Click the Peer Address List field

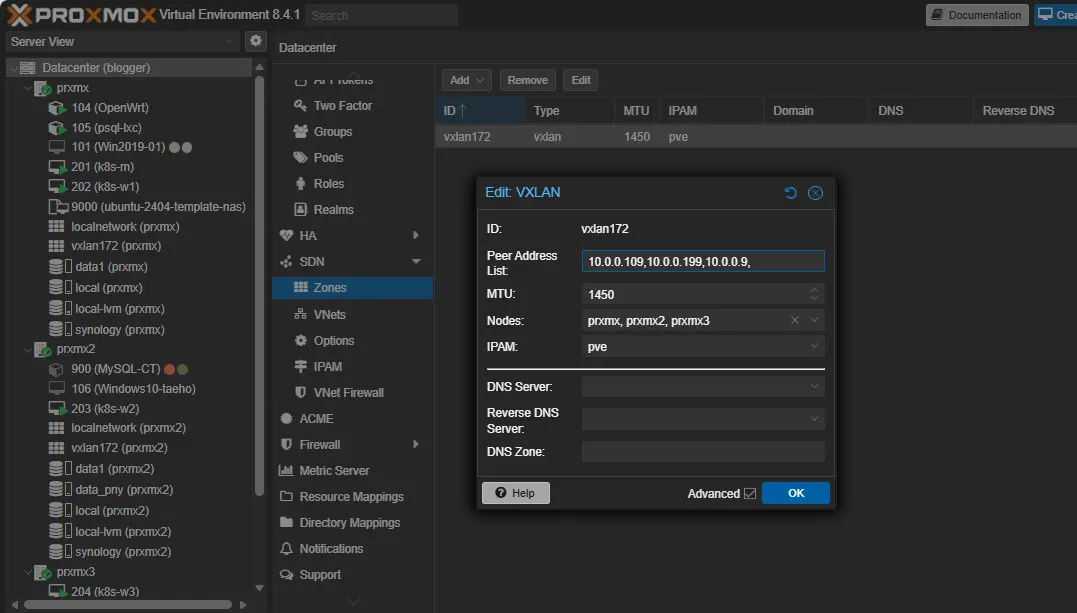pos(703,261)
